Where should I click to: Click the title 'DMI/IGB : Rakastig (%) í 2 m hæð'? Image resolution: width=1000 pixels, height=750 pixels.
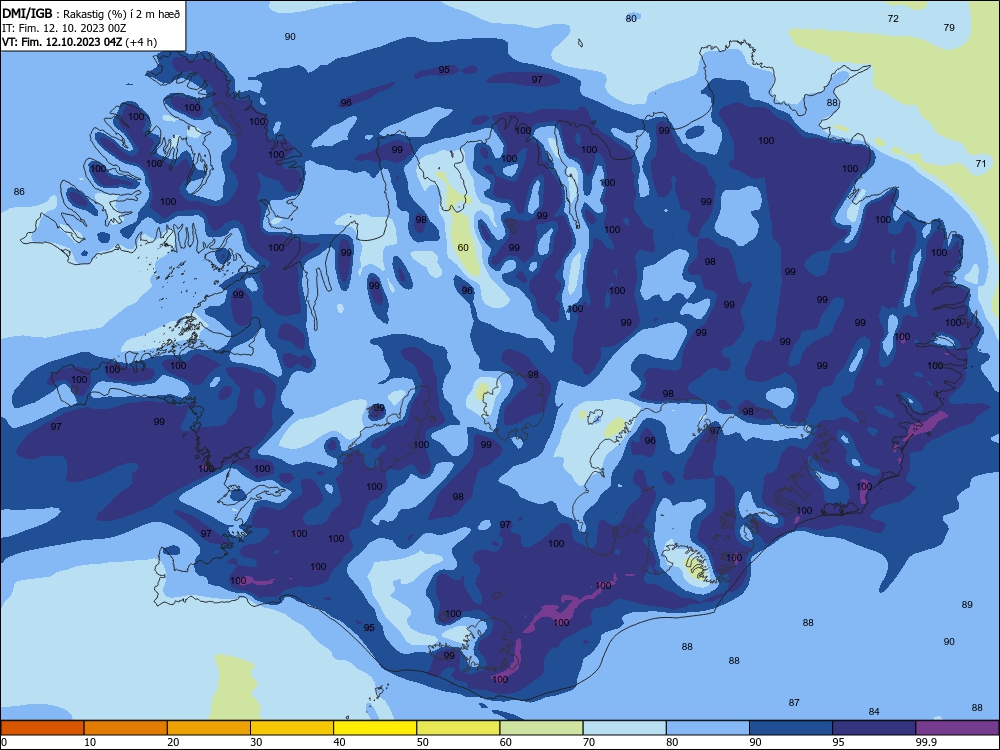[91, 13]
